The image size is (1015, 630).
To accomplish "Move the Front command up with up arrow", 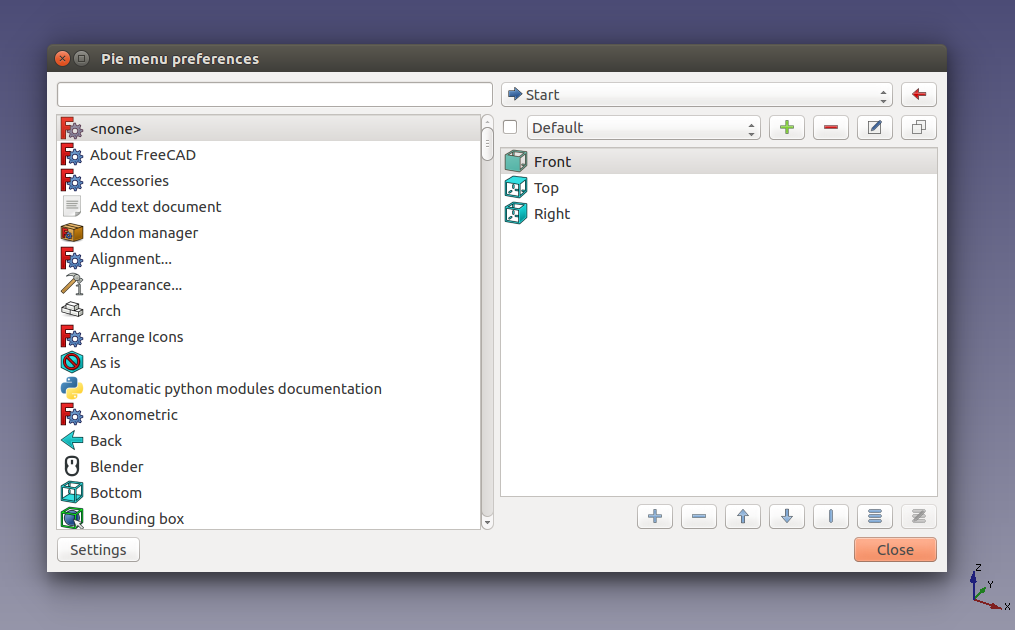I will pos(742,516).
